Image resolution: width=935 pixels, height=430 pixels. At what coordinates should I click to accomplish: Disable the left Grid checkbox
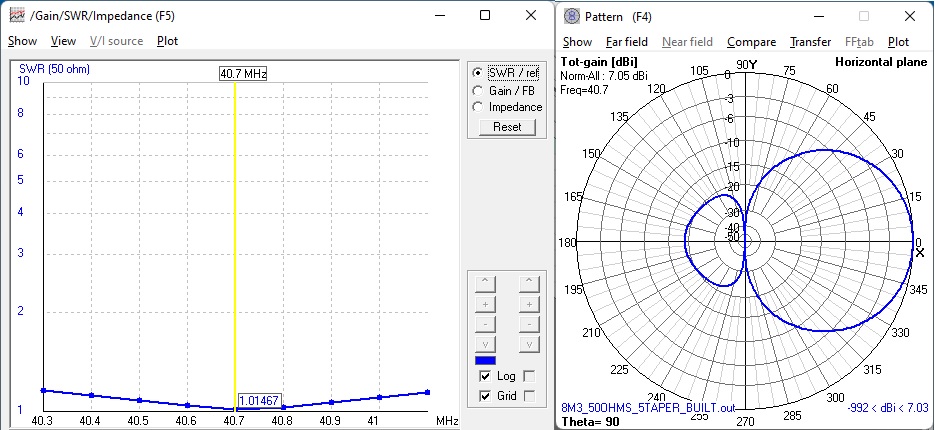[485, 396]
